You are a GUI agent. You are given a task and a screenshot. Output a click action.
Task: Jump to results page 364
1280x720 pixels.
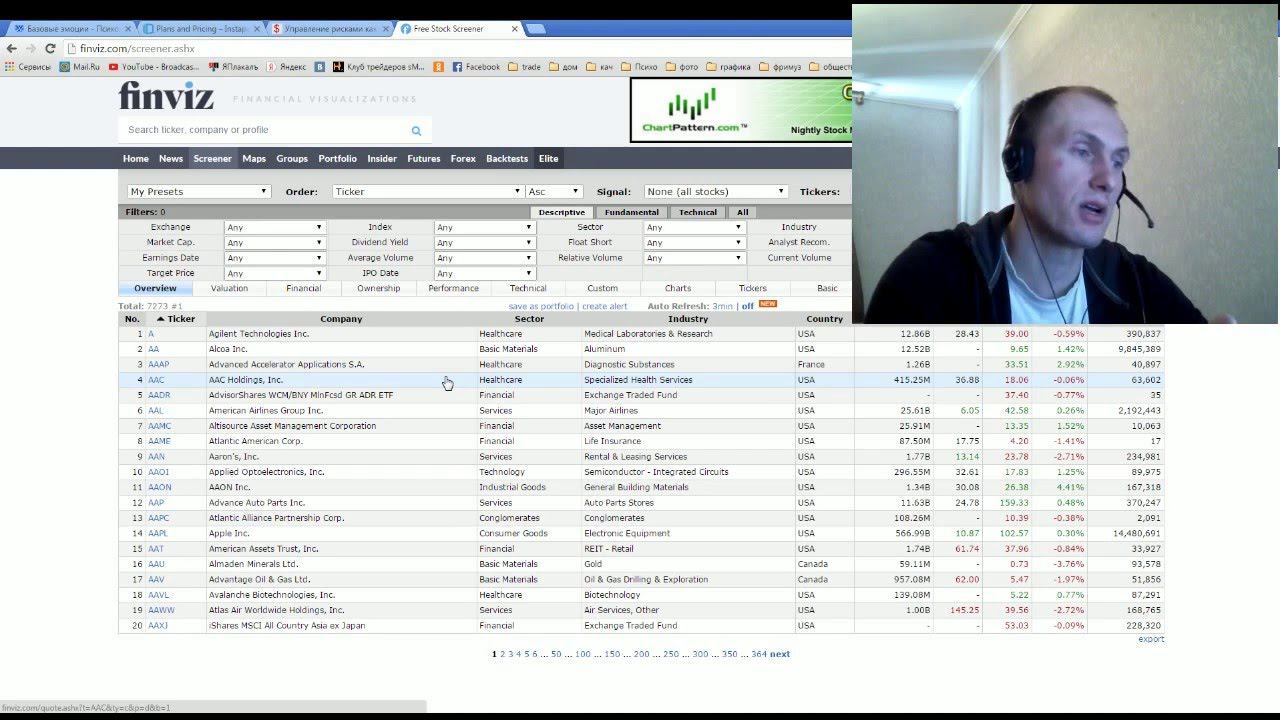[x=759, y=654]
